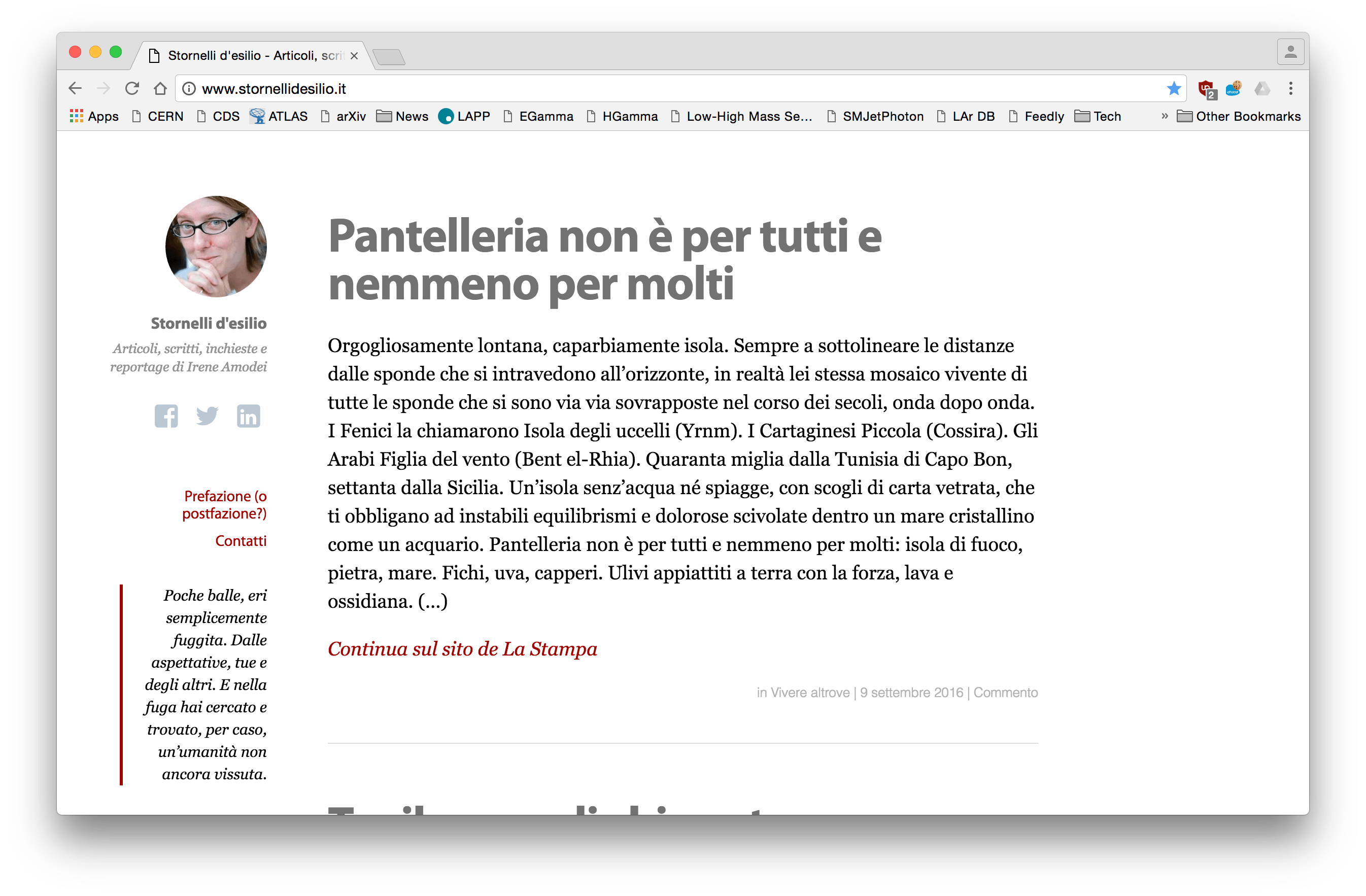The height and width of the screenshot is (896, 1366).
Task: Open the Low-High Mass Se... bookmark
Action: (741, 117)
